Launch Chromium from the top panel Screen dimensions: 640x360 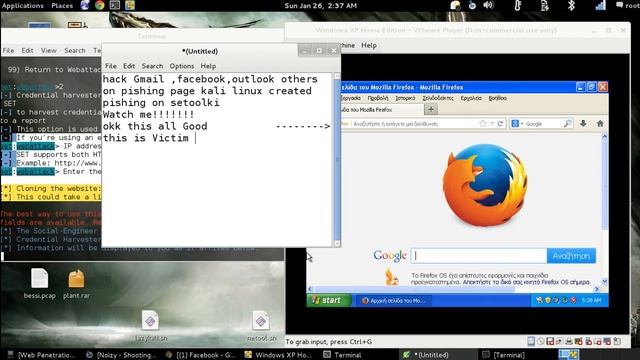coord(100,5)
